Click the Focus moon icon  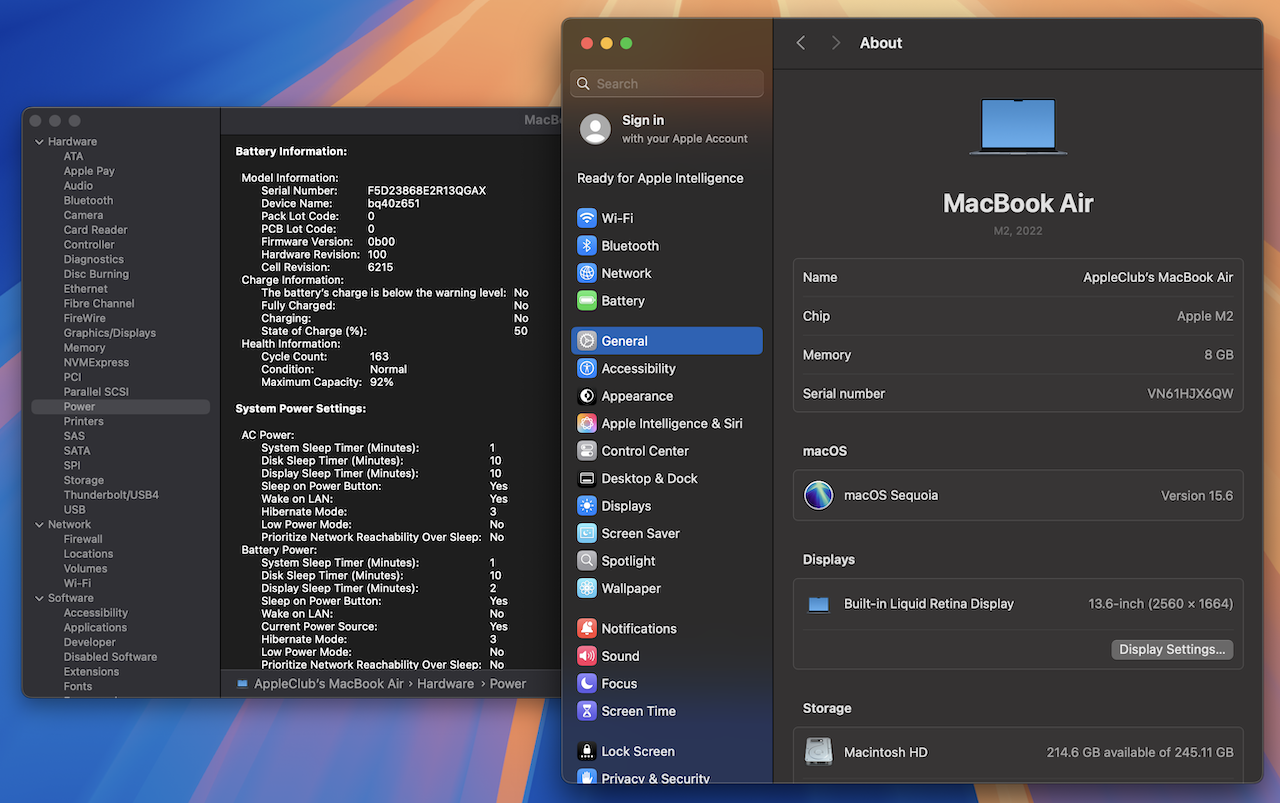587,684
